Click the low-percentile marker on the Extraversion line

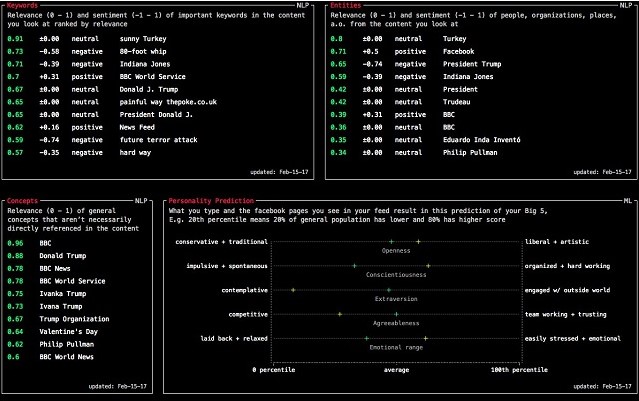tap(293, 290)
